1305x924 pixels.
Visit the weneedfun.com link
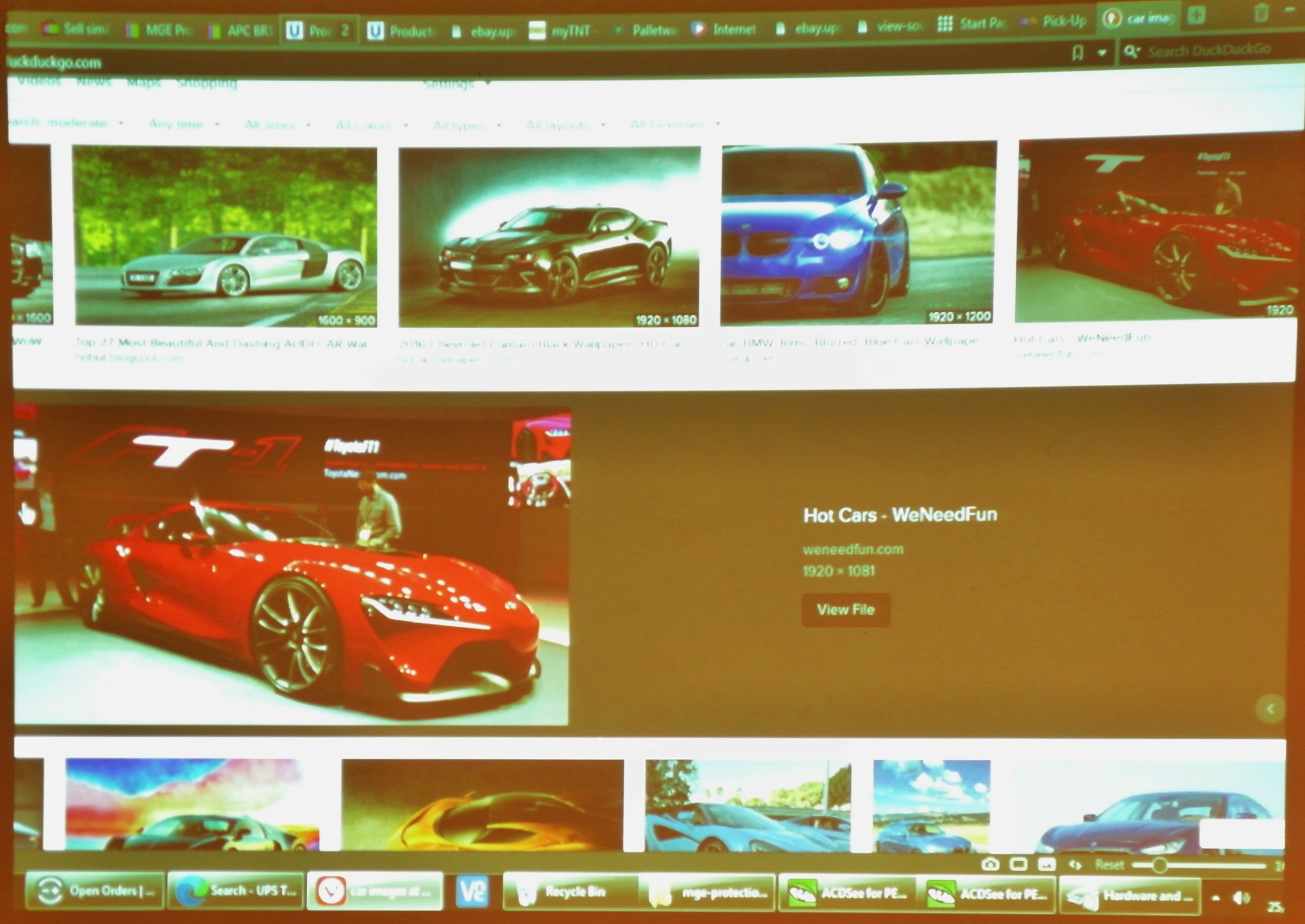pyautogui.click(x=853, y=549)
